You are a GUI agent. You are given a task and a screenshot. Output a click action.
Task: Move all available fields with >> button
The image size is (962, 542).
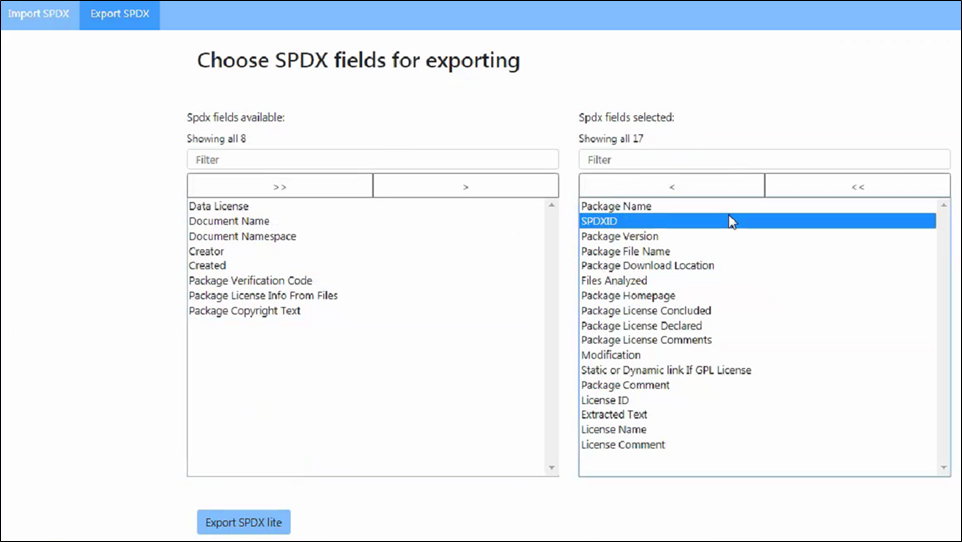(280, 186)
